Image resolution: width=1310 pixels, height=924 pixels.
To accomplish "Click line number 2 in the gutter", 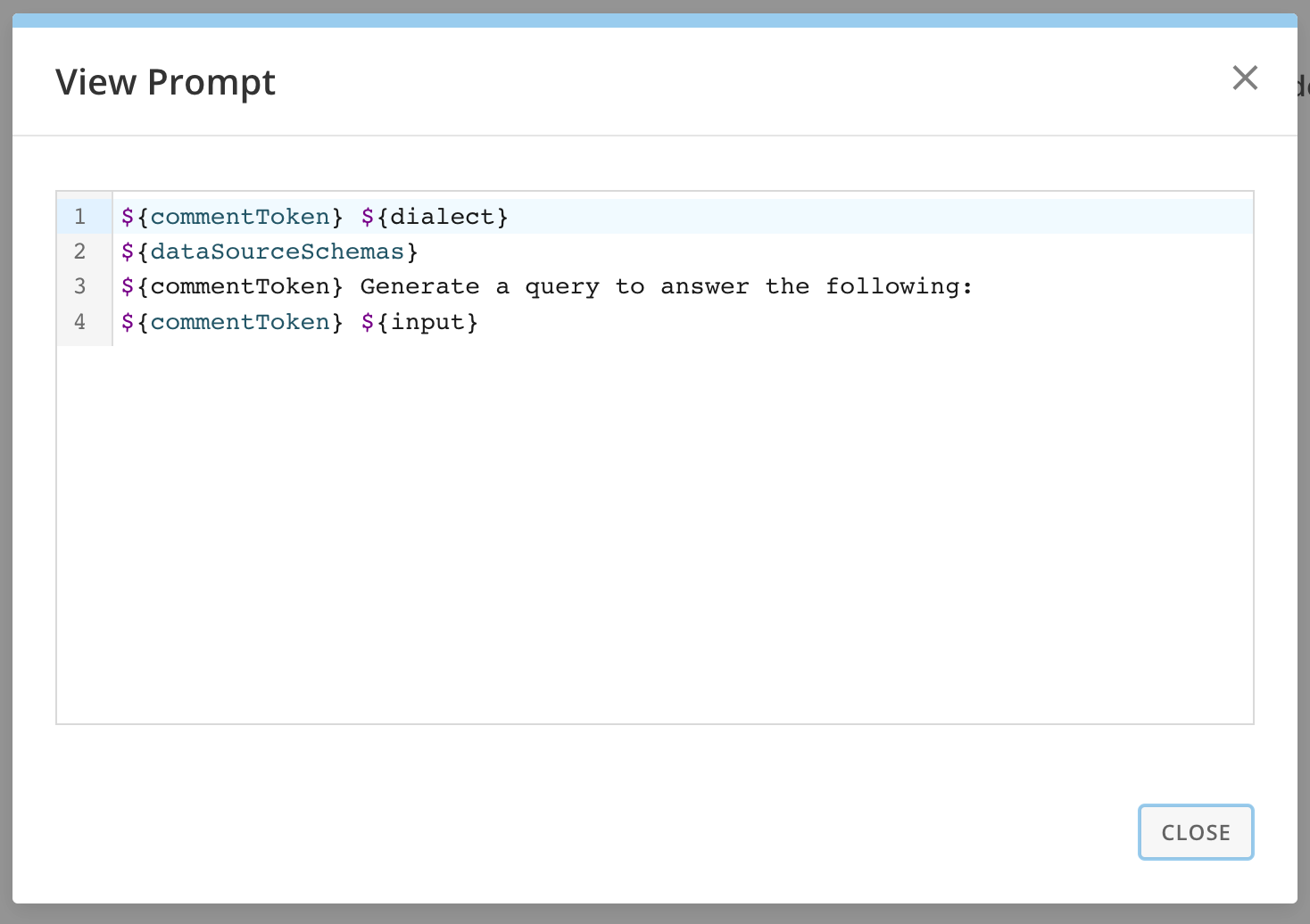I will tap(79, 252).
